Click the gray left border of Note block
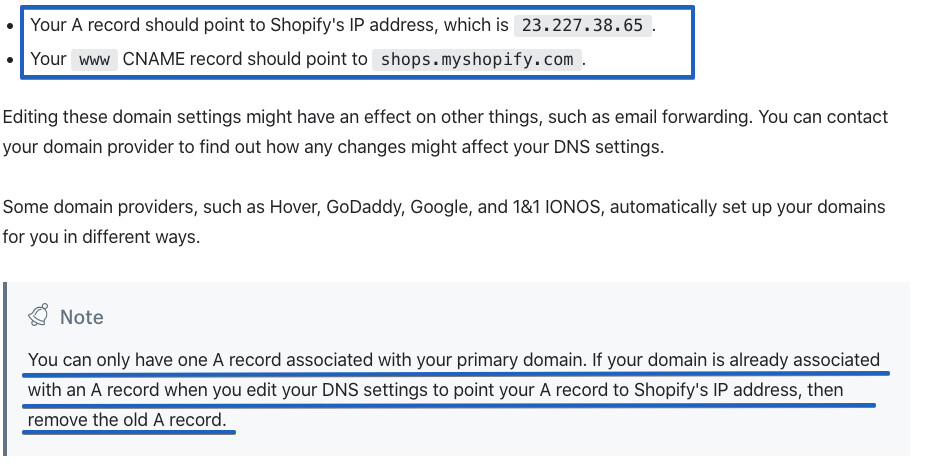 click(5, 370)
